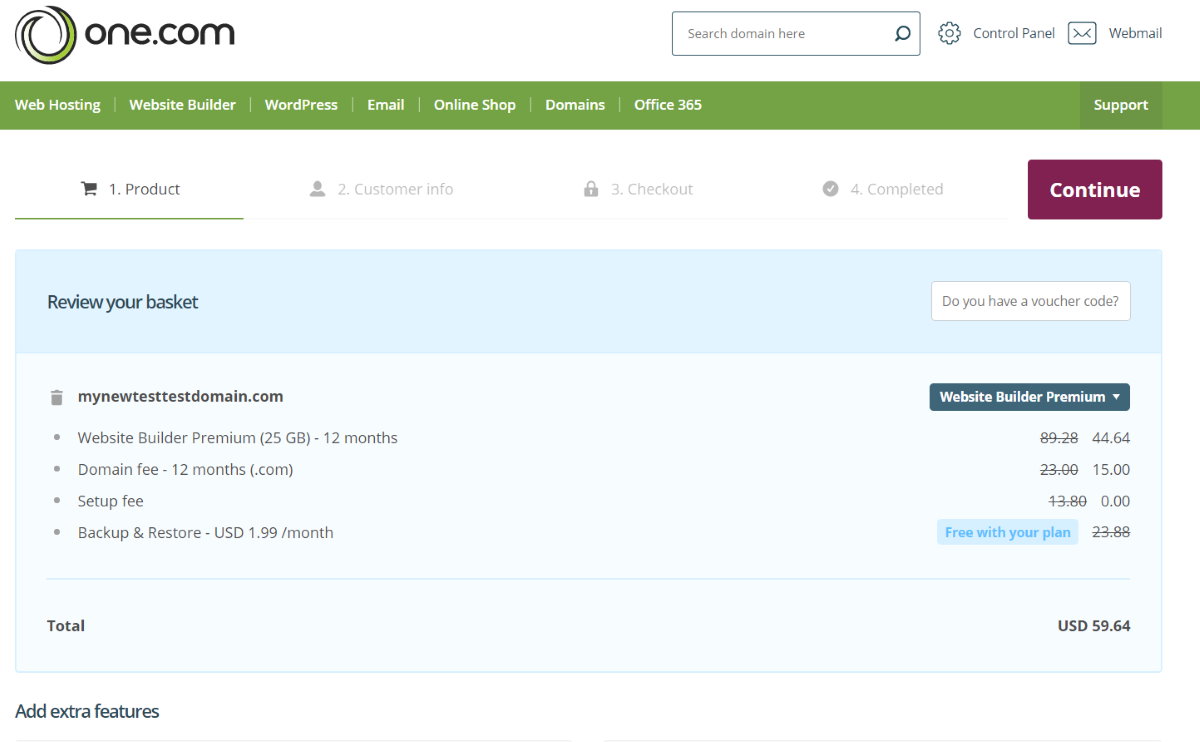Screen dimensions: 1200x742
Task: Click the 15.00 domain fee price
Action: click(x=1111, y=469)
